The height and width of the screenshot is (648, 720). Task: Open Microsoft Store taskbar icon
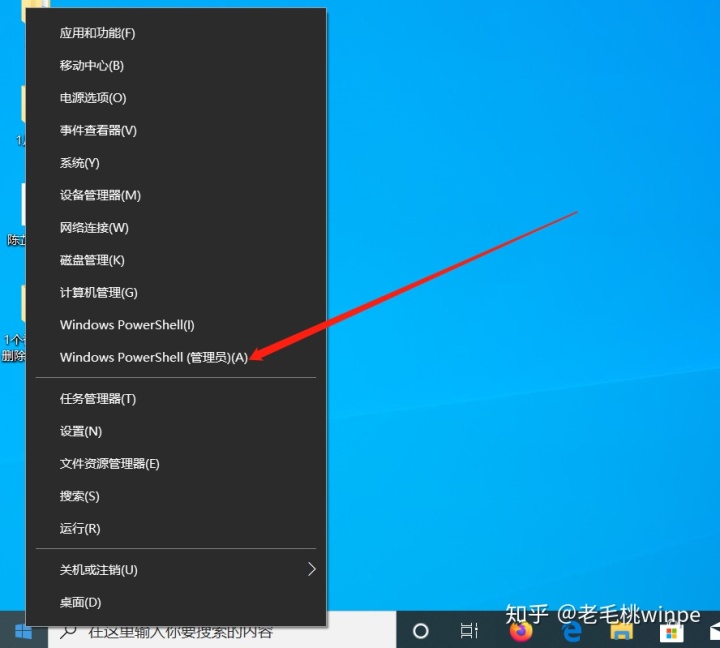671,632
